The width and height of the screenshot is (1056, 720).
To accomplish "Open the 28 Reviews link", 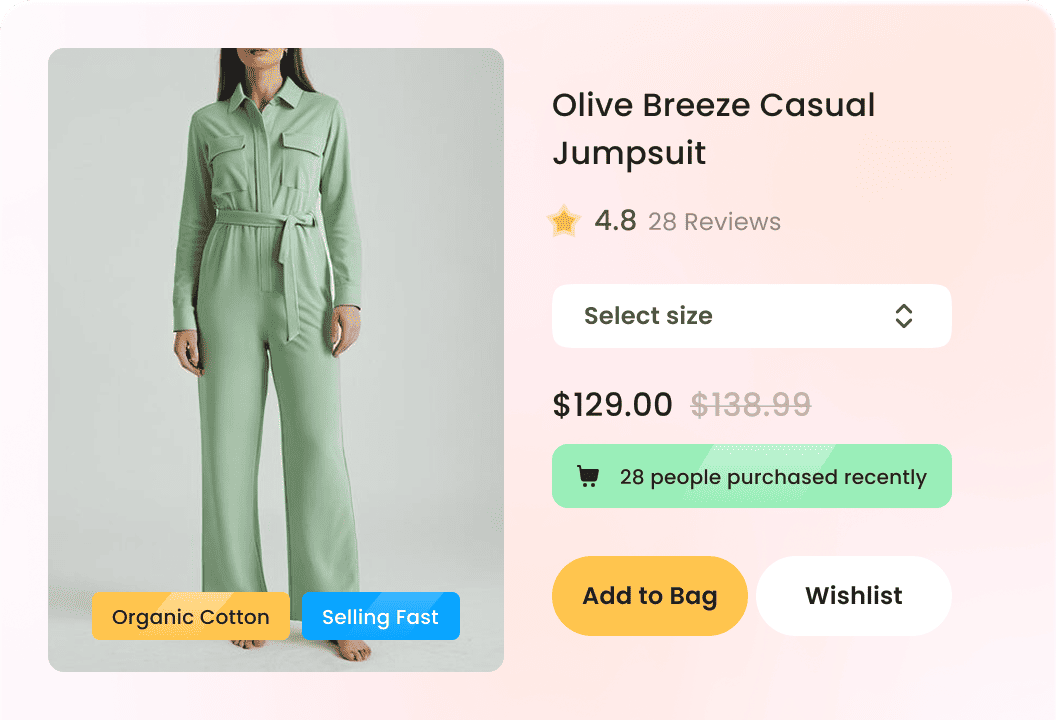I will 714,222.
